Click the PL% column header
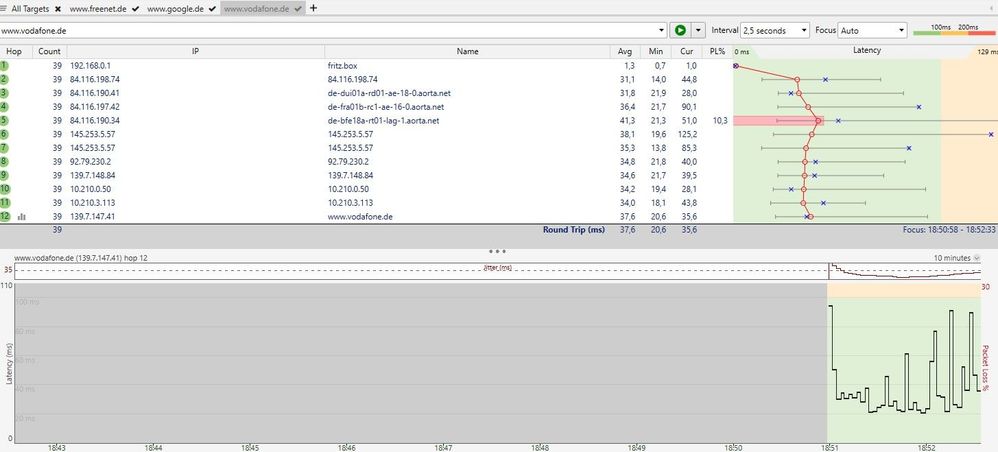This screenshot has width=998, height=452. pos(717,52)
